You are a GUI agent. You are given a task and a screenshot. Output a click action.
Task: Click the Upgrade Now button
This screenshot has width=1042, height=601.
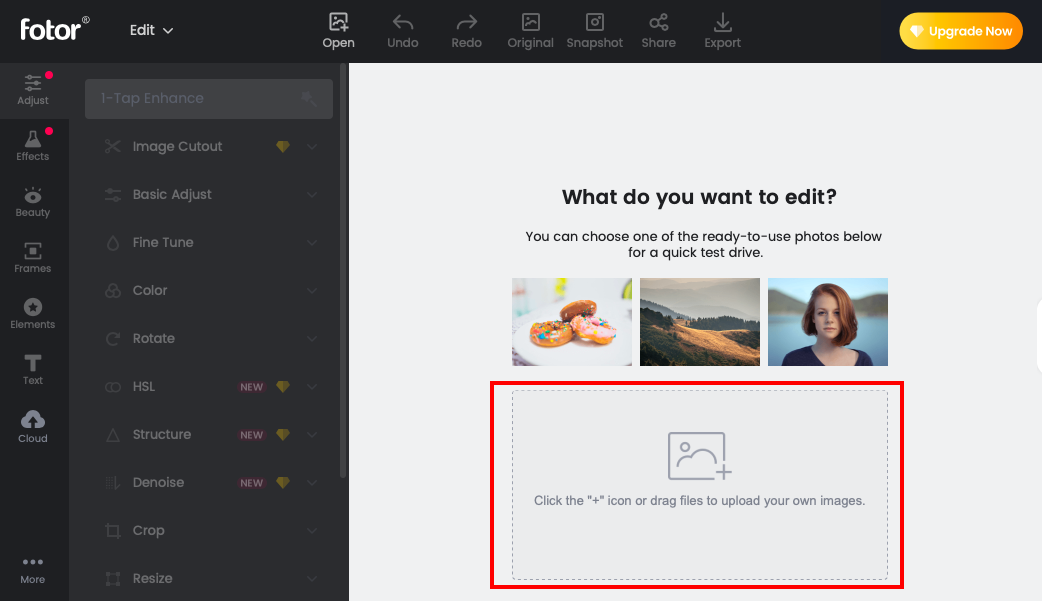point(961,31)
